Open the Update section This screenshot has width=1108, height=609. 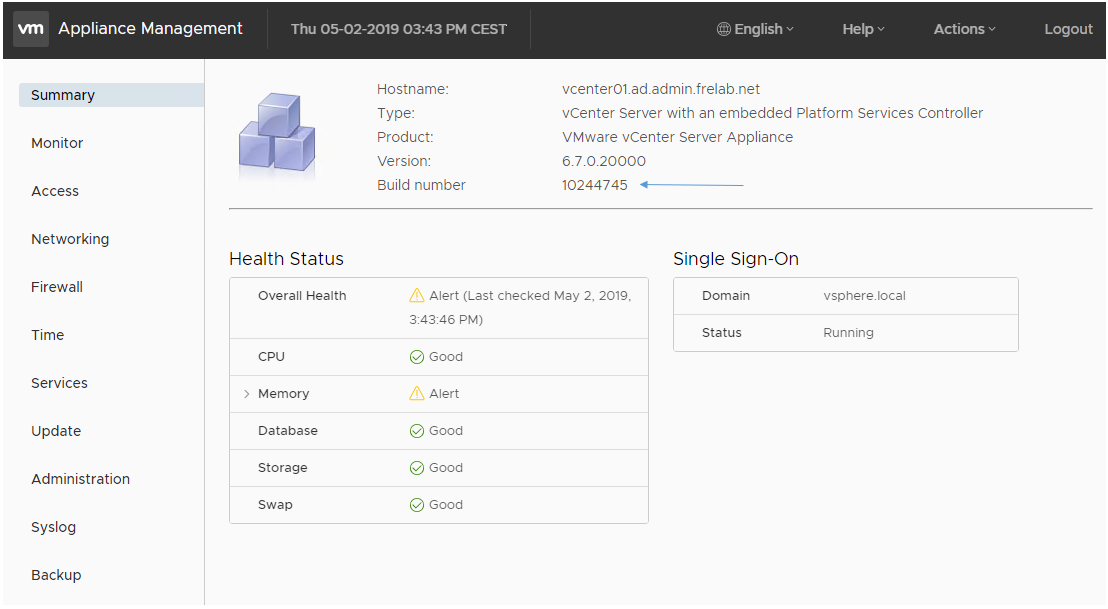[x=55, y=430]
